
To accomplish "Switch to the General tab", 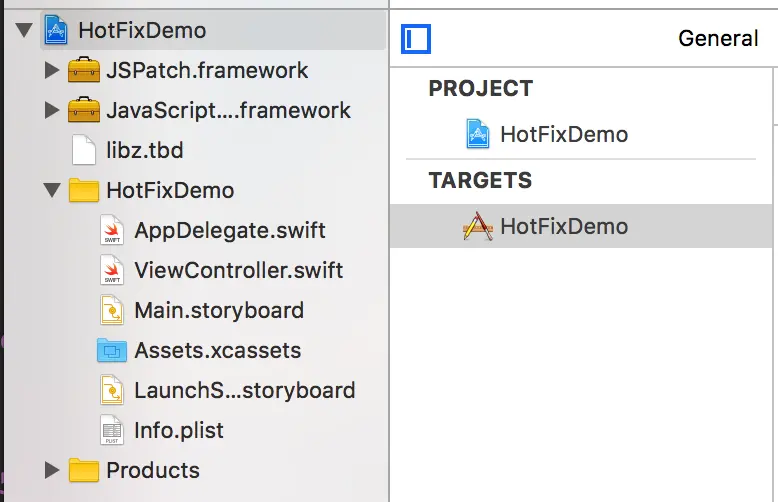I will [717, 39].
